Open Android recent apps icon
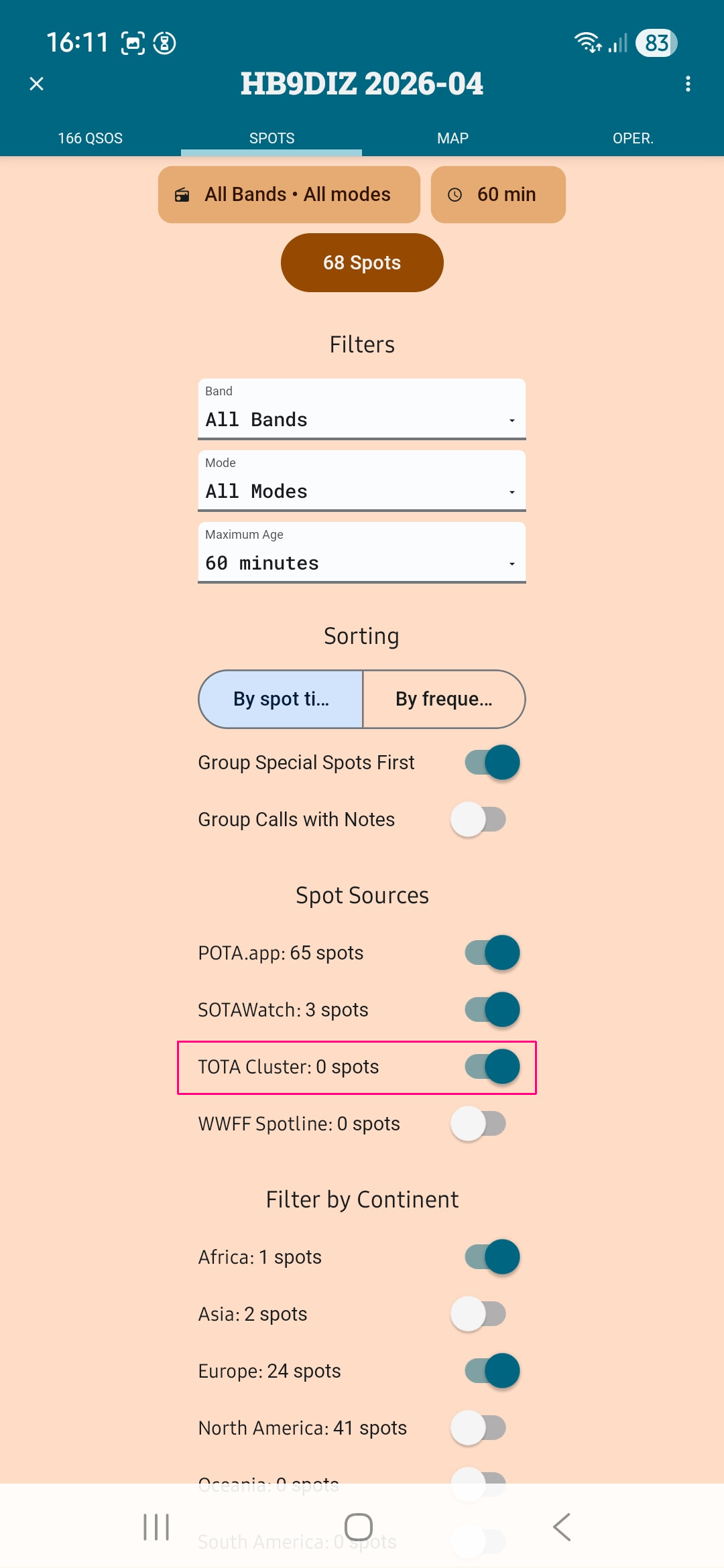 (x=156, y=1527)
